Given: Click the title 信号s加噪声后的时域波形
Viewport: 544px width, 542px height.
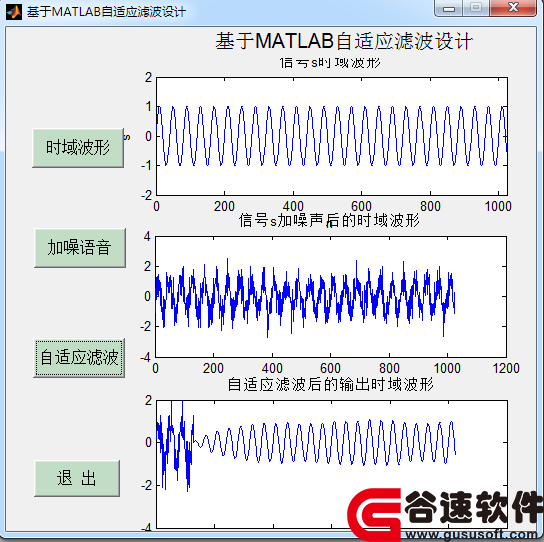Looking at the screenshot, I should pos(329,221).
